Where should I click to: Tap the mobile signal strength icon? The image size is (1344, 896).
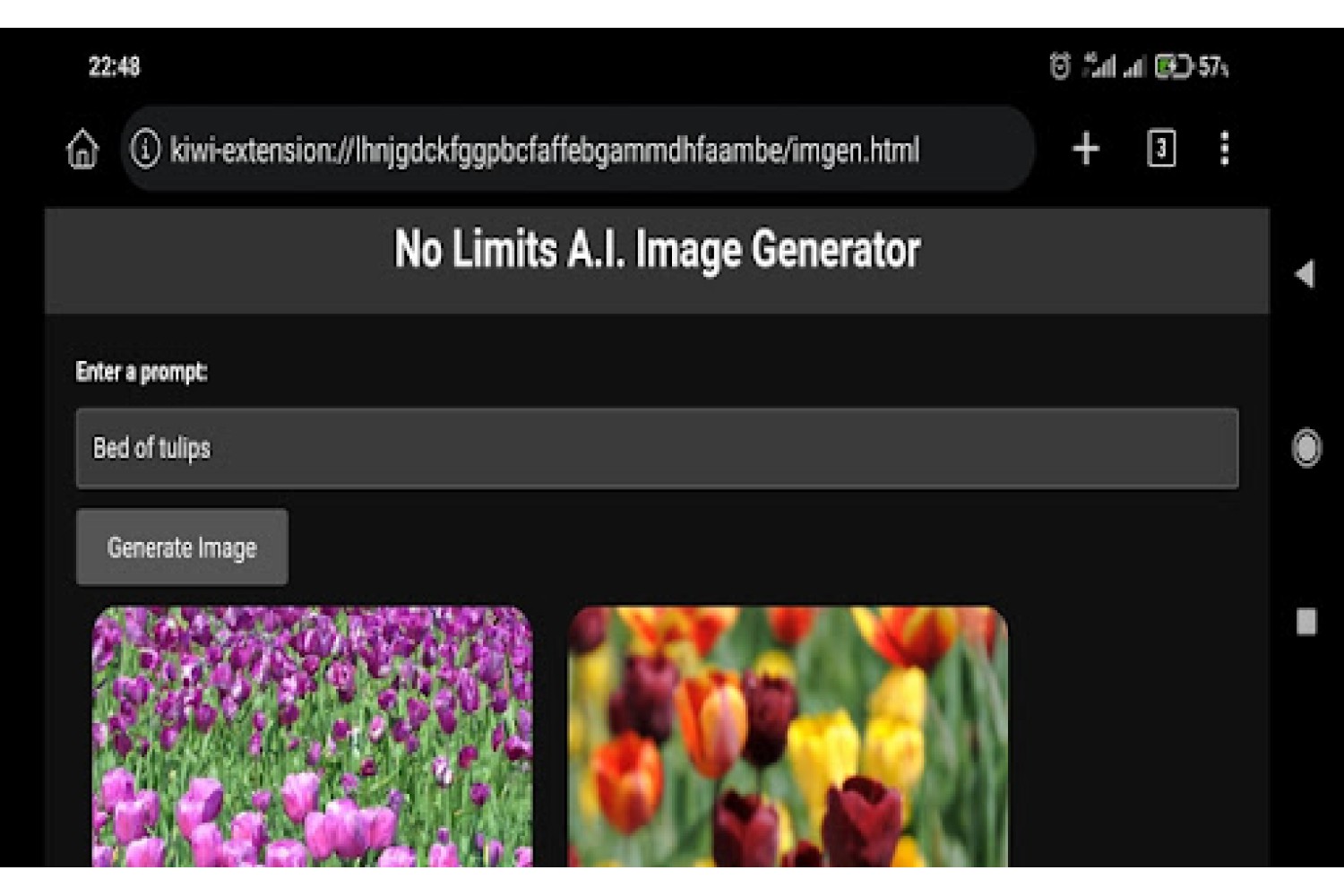pos(1100,65)
